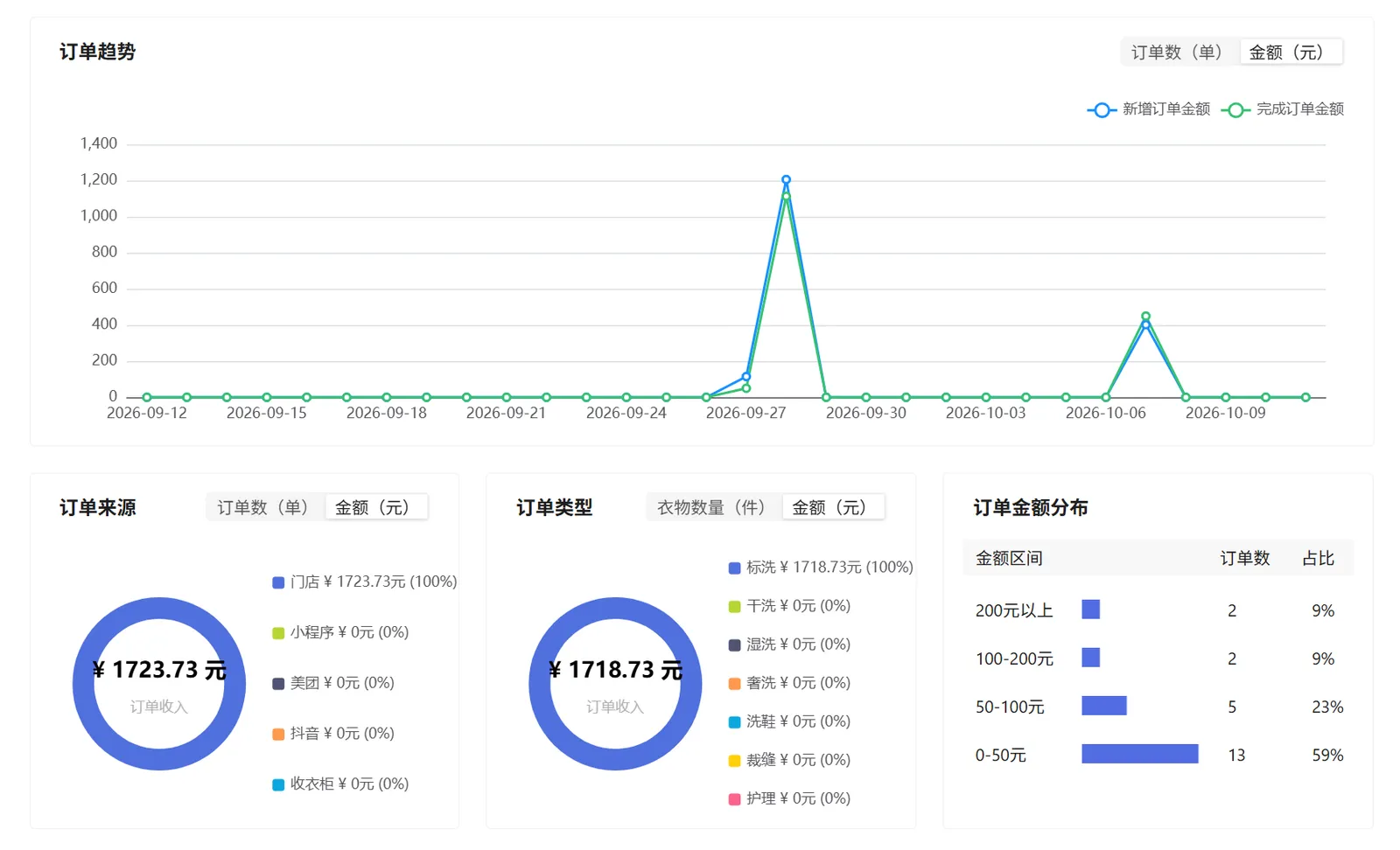The height and width of the screenshot is (850, 1400).
Task: Switch order trend to 订单数（单） tab
Action: click(1179, 52)
